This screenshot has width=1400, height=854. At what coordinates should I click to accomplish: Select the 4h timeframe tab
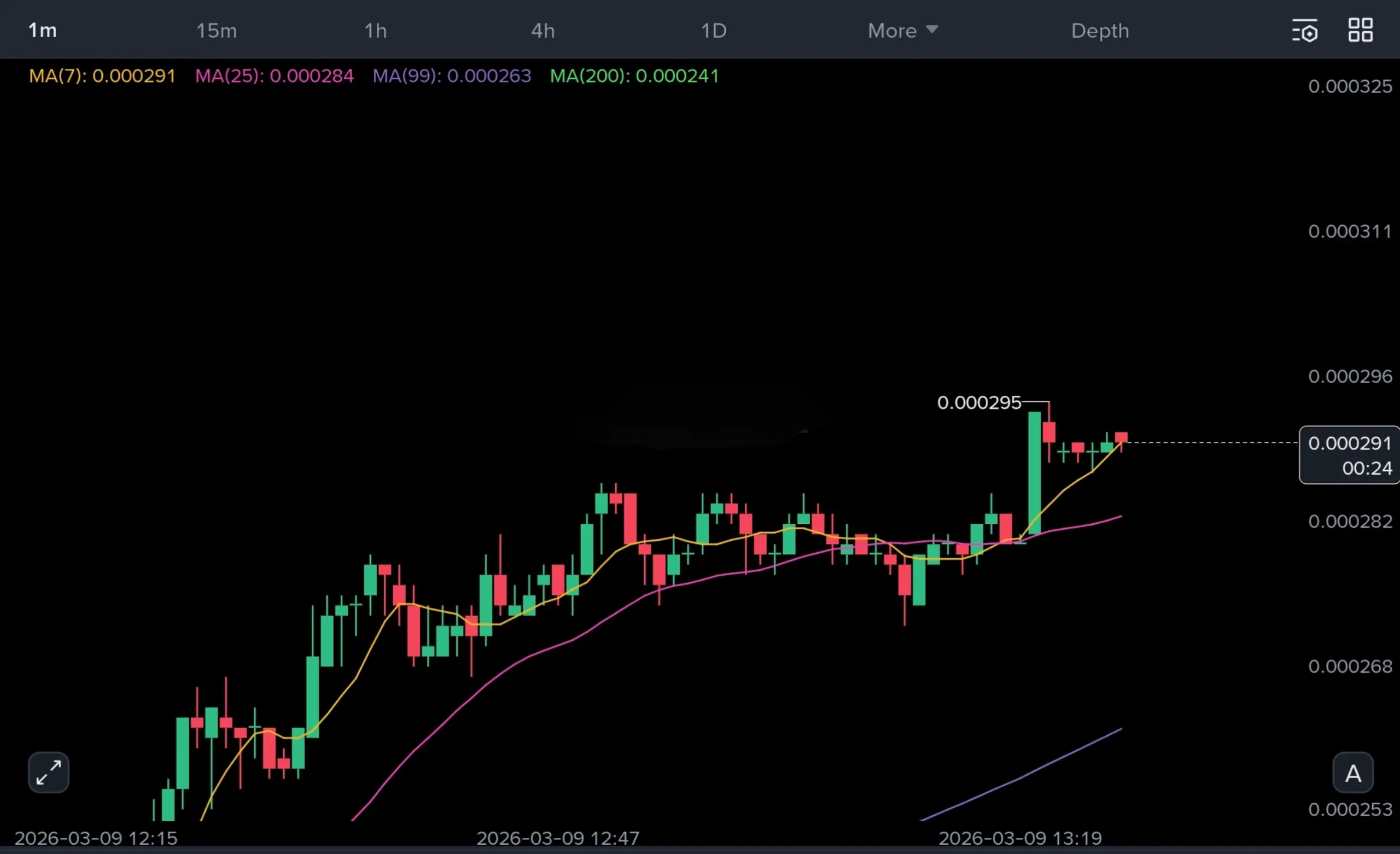(542, 31)
